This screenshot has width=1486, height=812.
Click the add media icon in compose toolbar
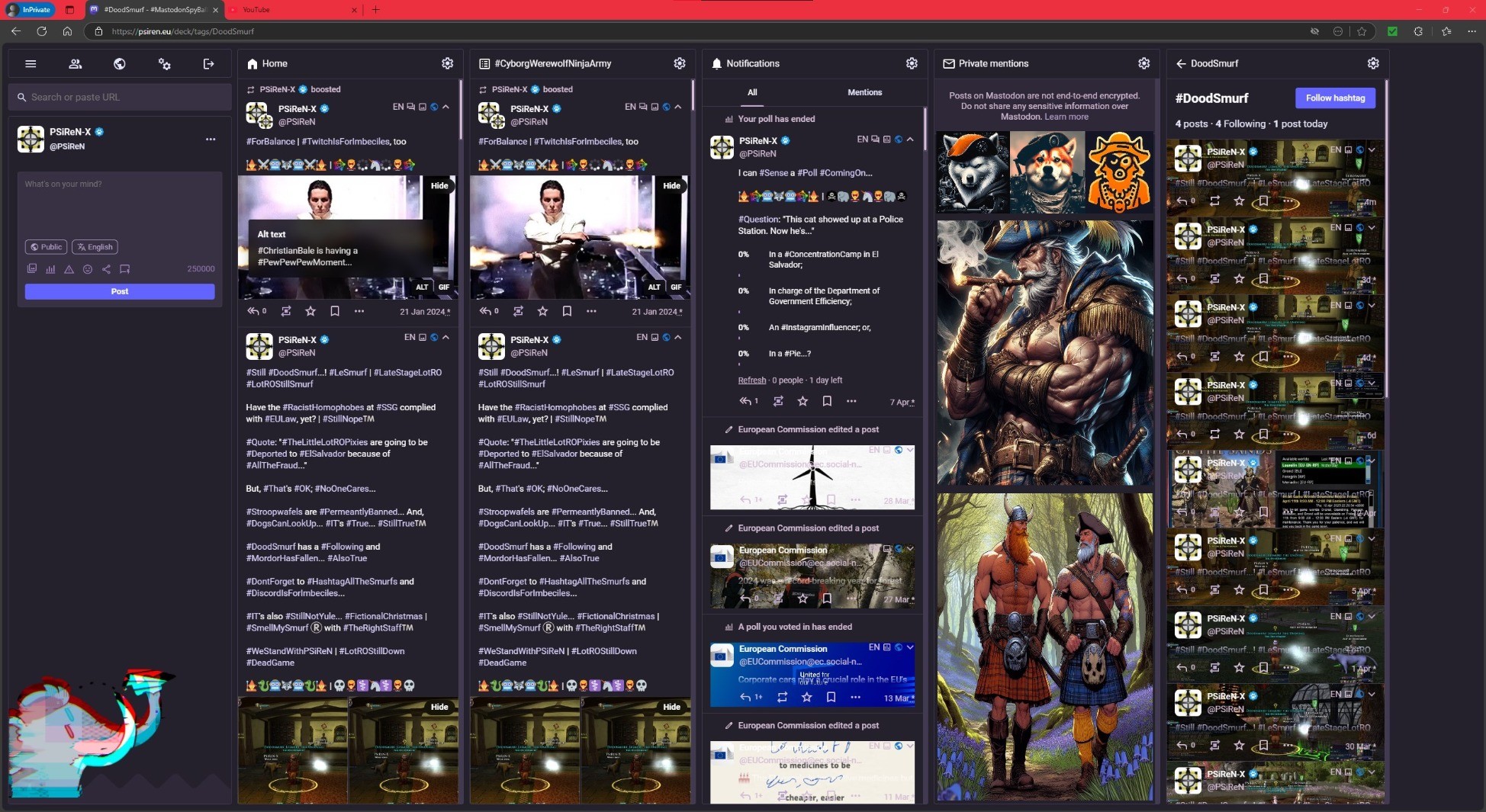32,269
